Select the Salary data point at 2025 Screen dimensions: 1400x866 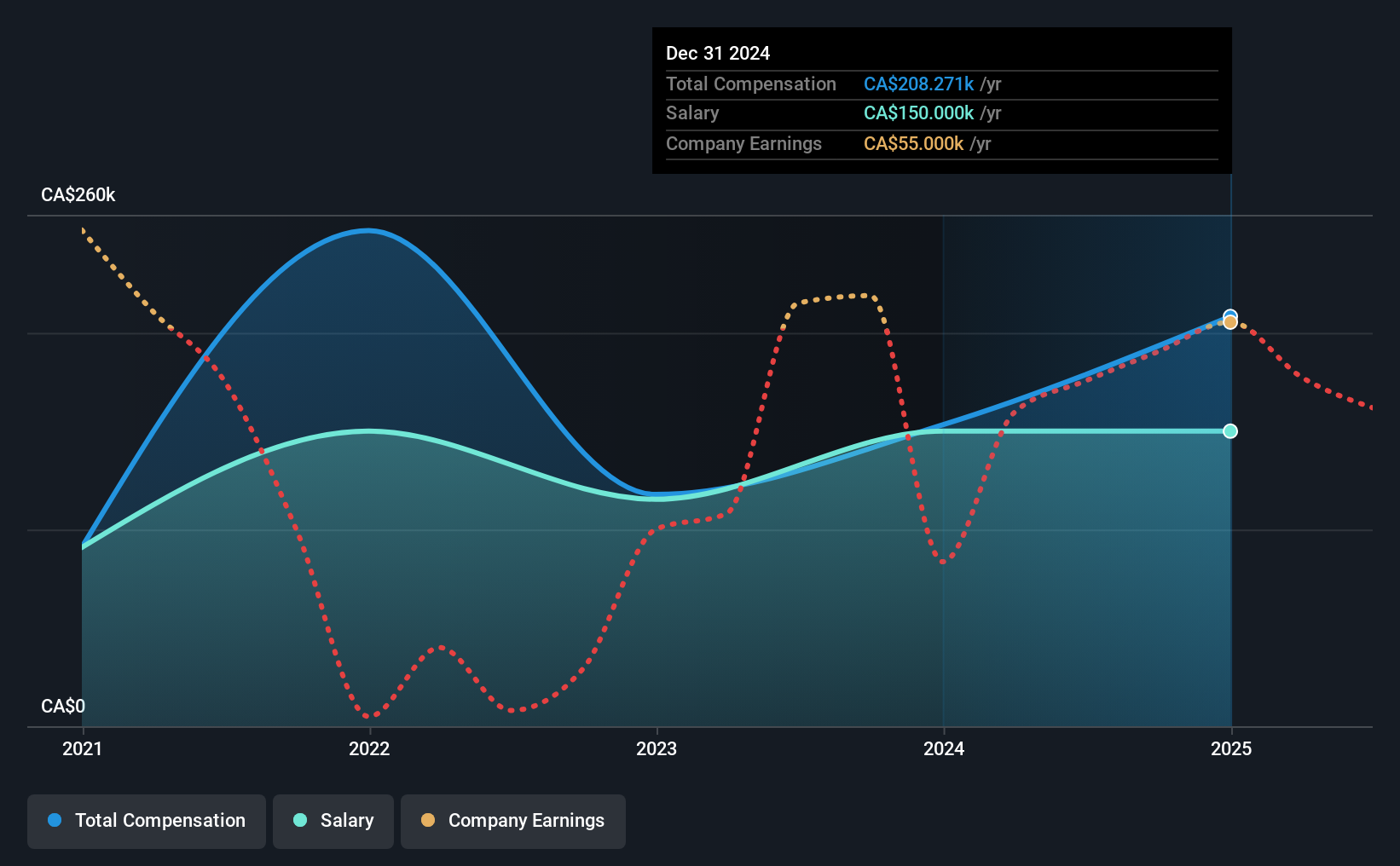point(1230,431)
